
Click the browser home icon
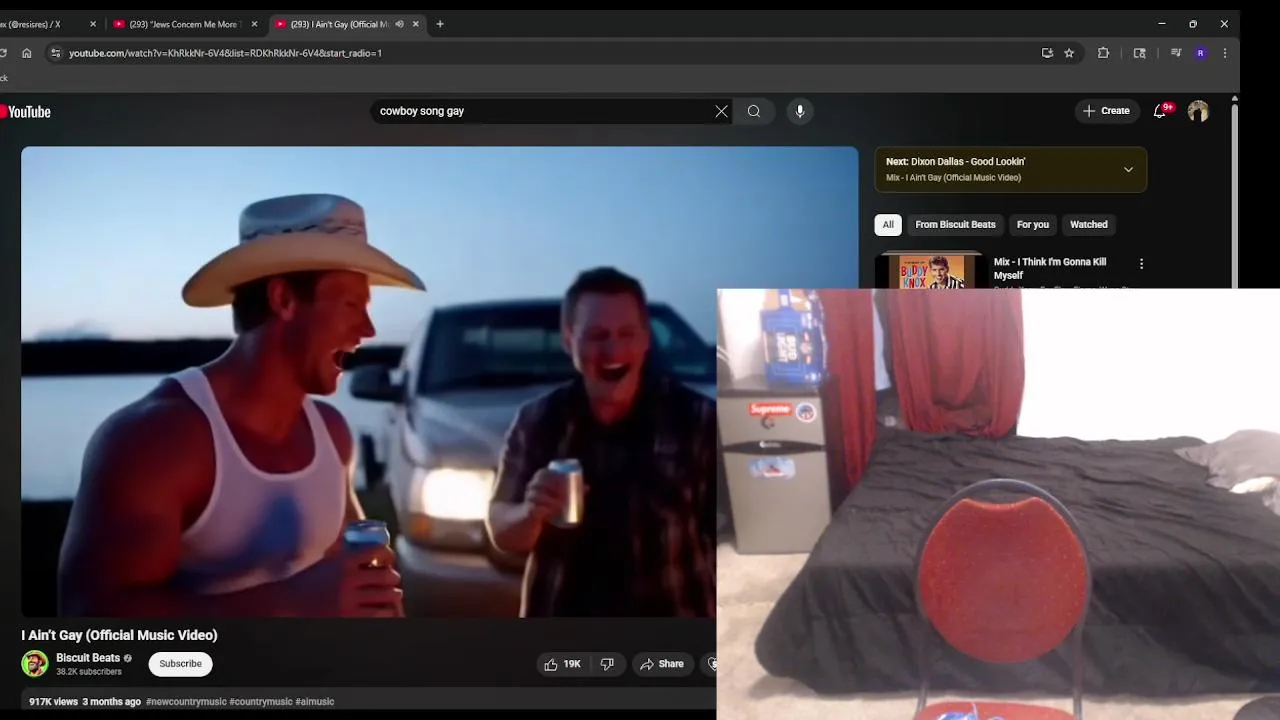tap(27, 53)
